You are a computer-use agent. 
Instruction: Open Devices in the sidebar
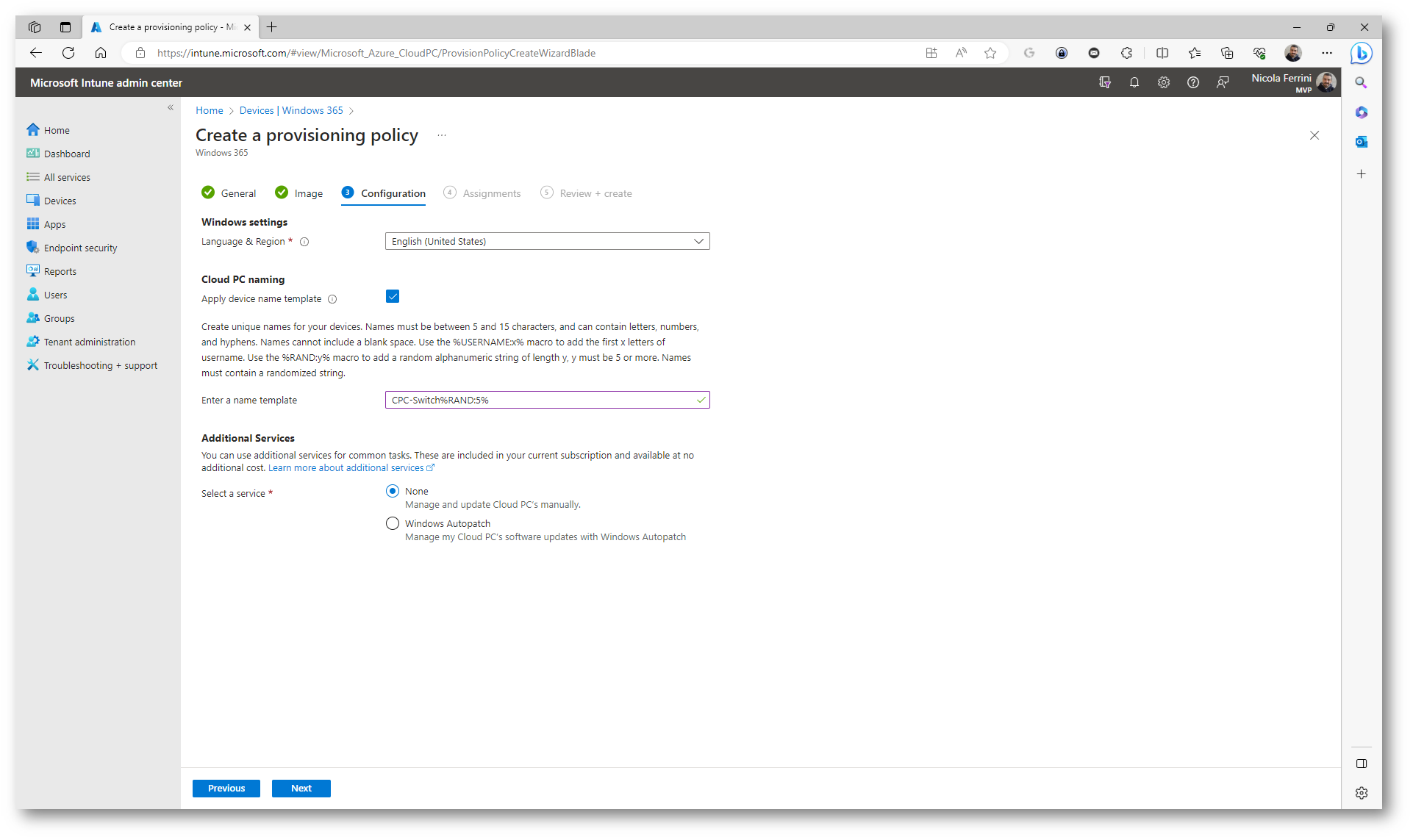tap(51, 201)
